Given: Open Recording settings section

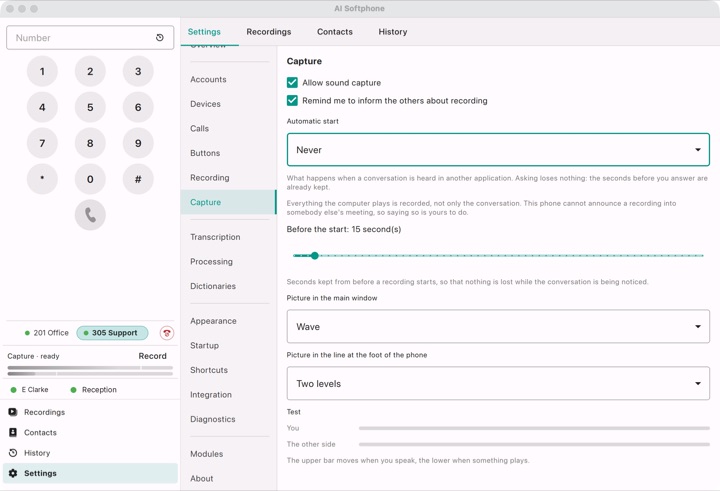Looking at the screenshot, I should click(228, 178).
